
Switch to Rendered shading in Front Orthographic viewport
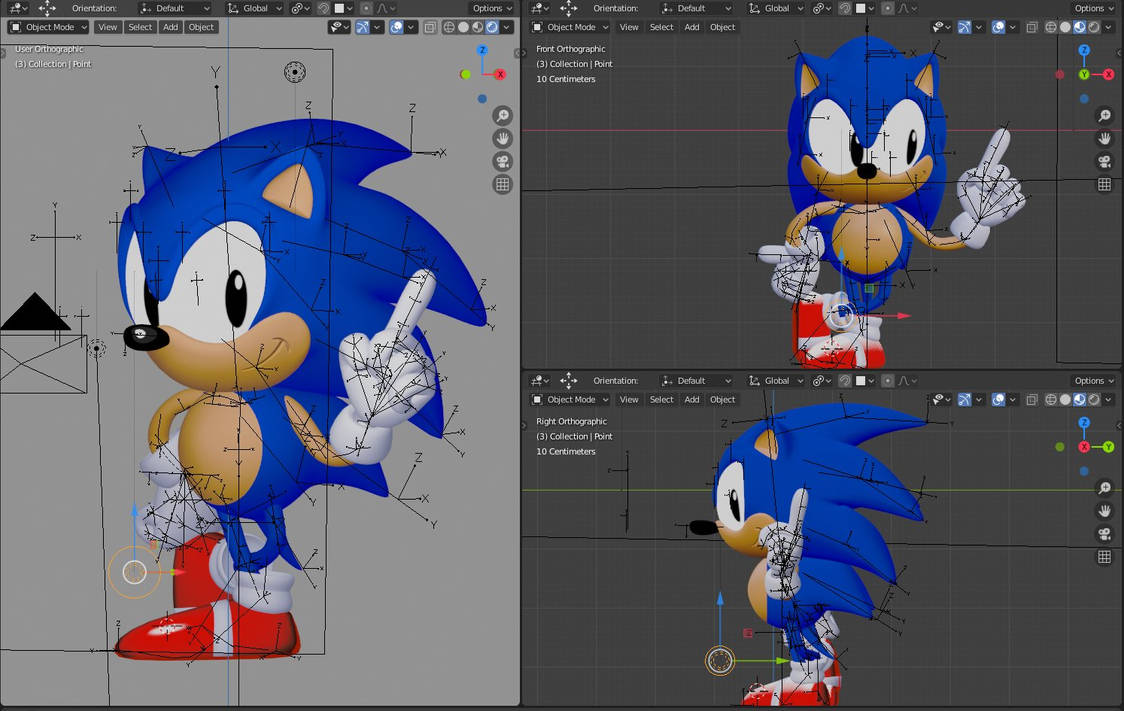[x=1094, y=27]
